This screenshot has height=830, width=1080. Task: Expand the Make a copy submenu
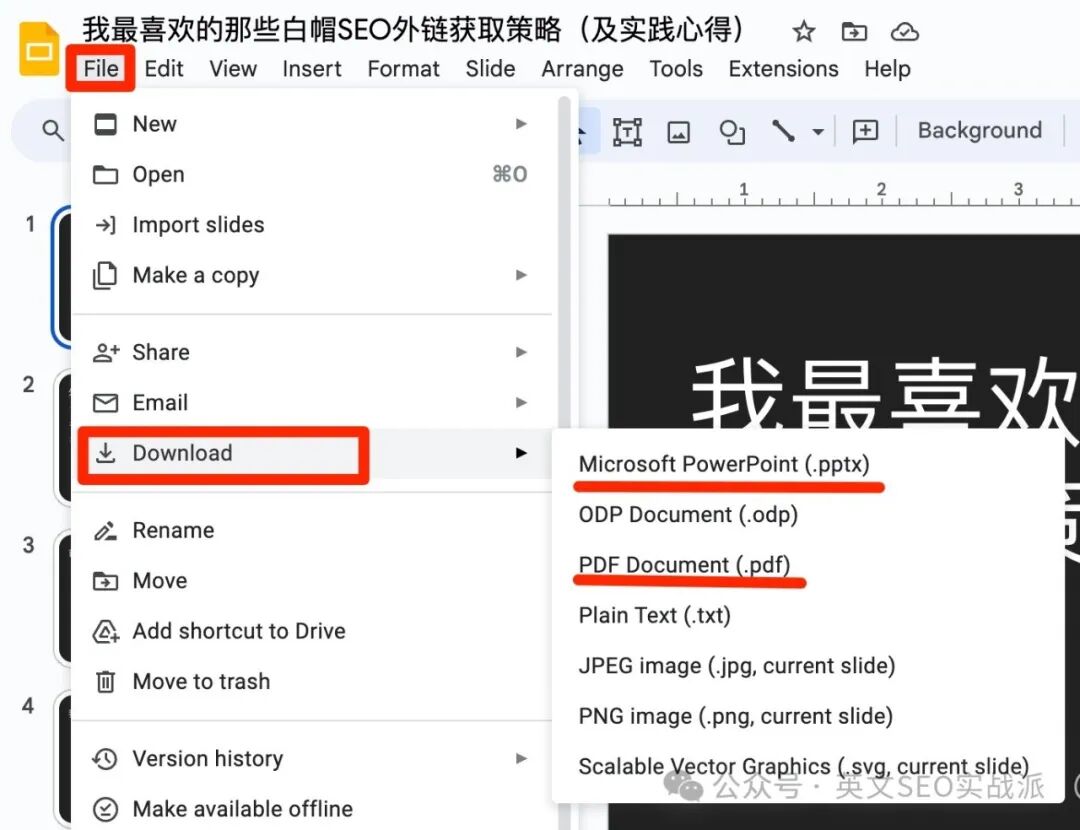313,275
